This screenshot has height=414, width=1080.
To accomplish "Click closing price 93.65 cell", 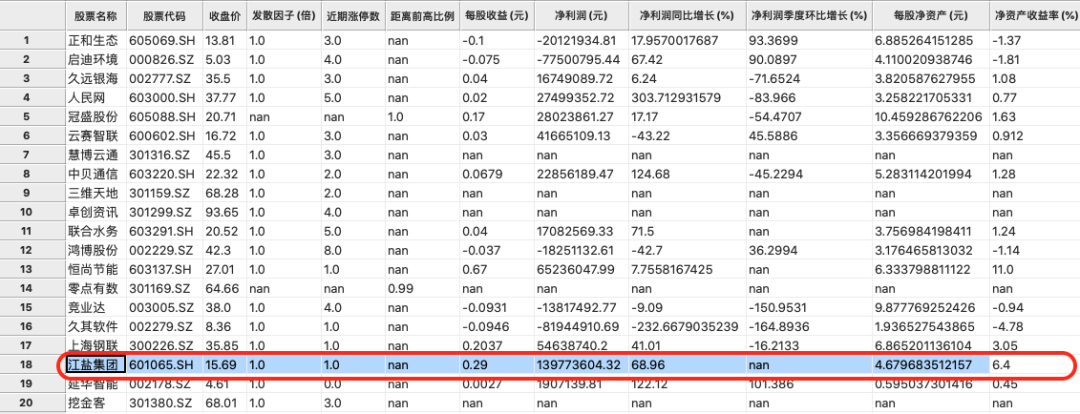I will [225, 211].
